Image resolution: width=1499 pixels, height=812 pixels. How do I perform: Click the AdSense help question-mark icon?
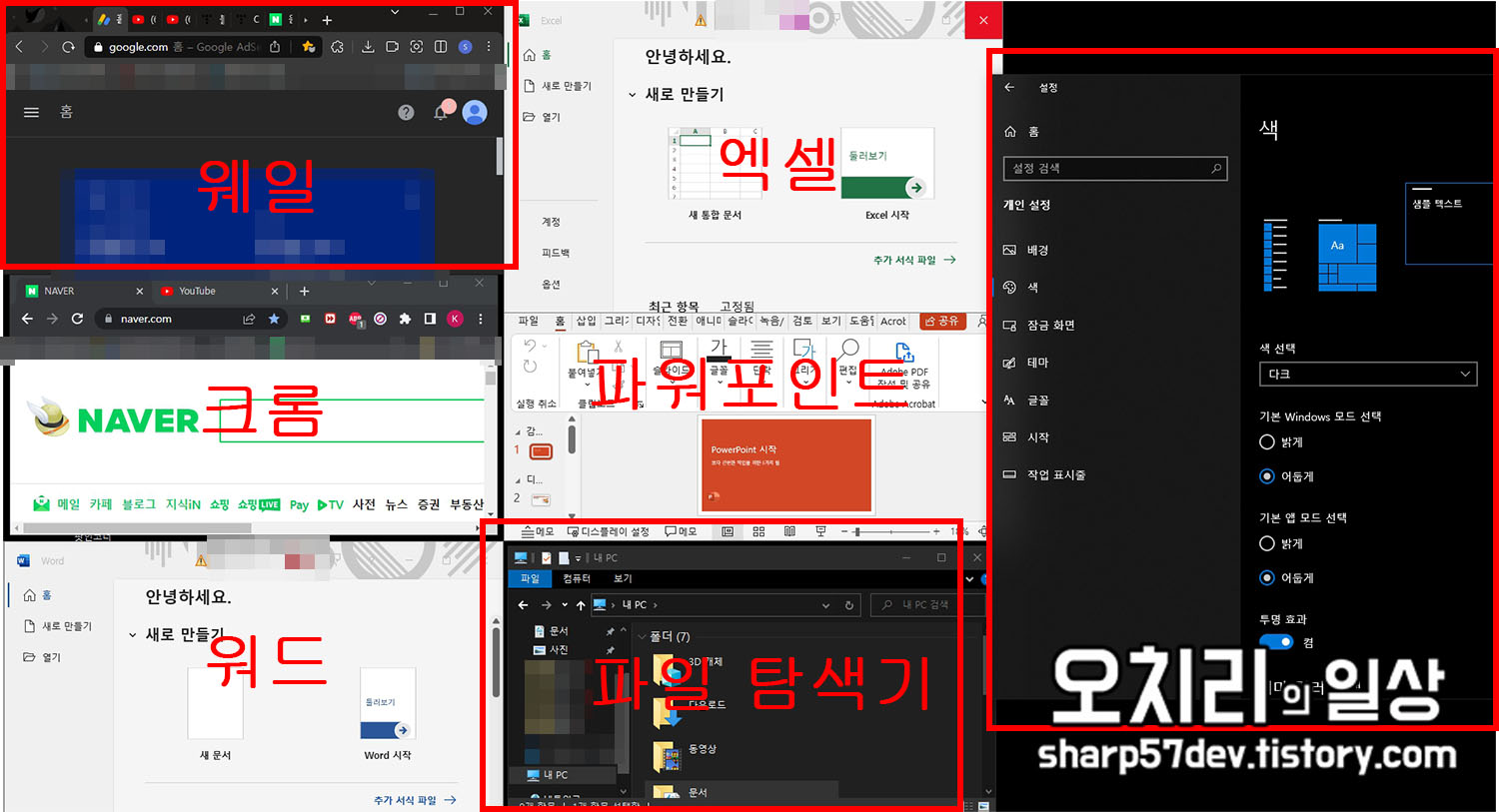pos(406,113)
